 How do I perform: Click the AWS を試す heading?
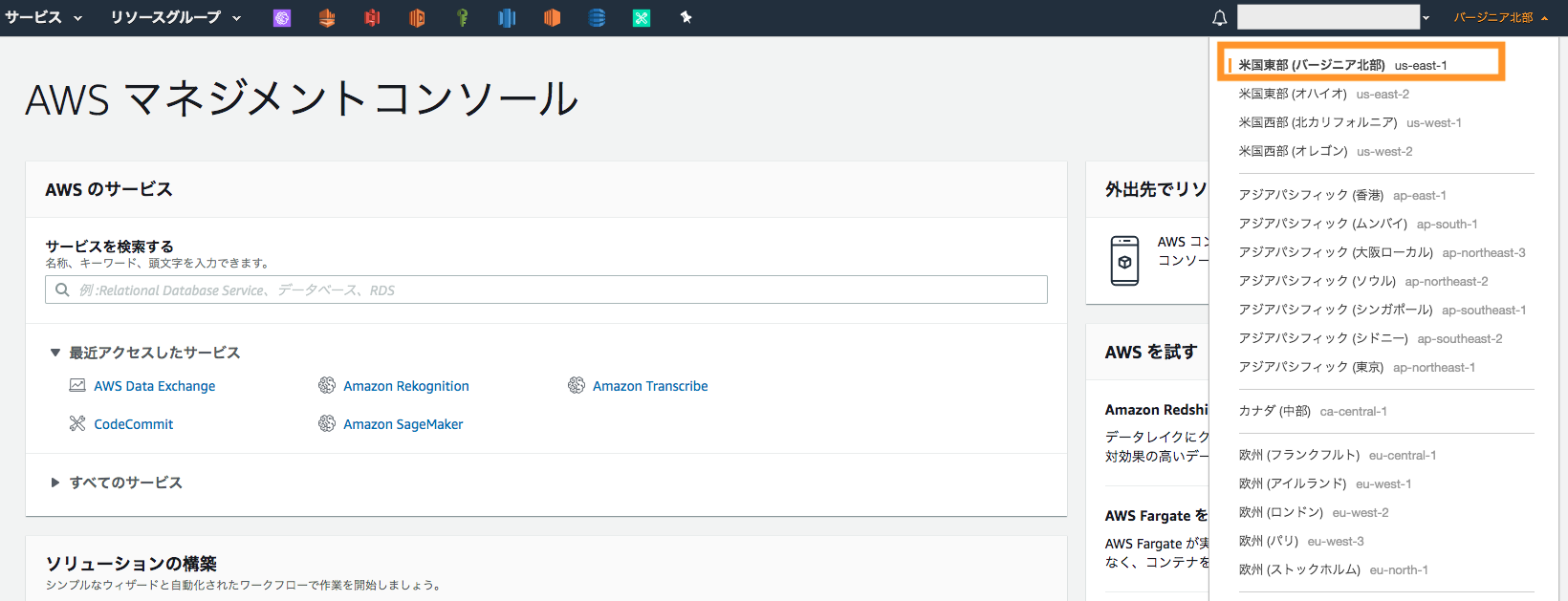point(1151,352)
